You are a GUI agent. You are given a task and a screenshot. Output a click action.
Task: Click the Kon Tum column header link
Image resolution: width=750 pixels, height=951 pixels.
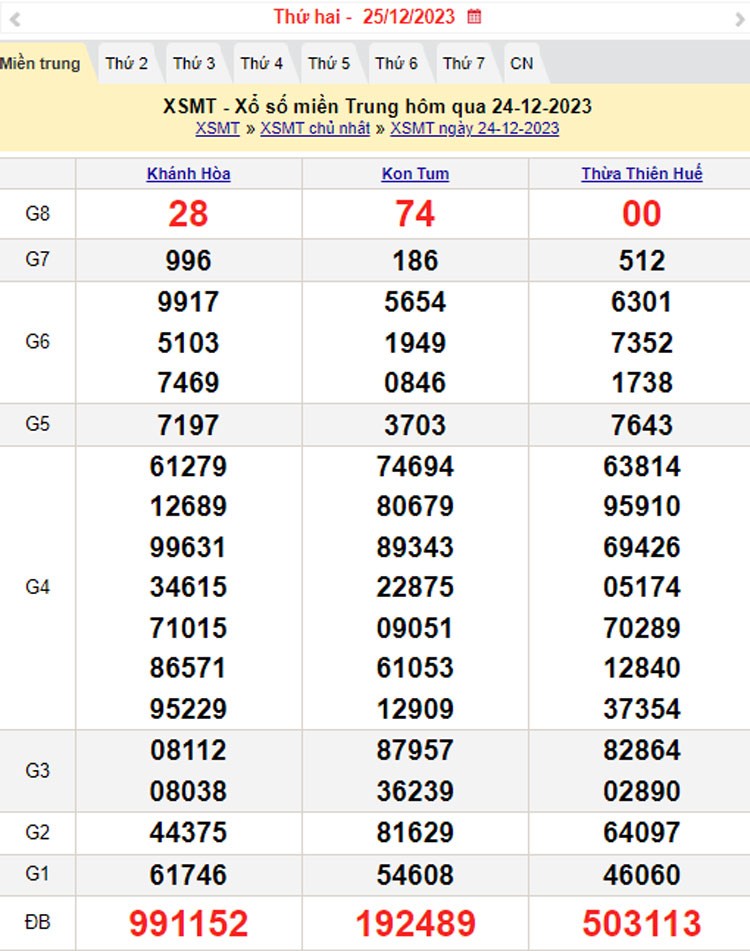[415, 174]
